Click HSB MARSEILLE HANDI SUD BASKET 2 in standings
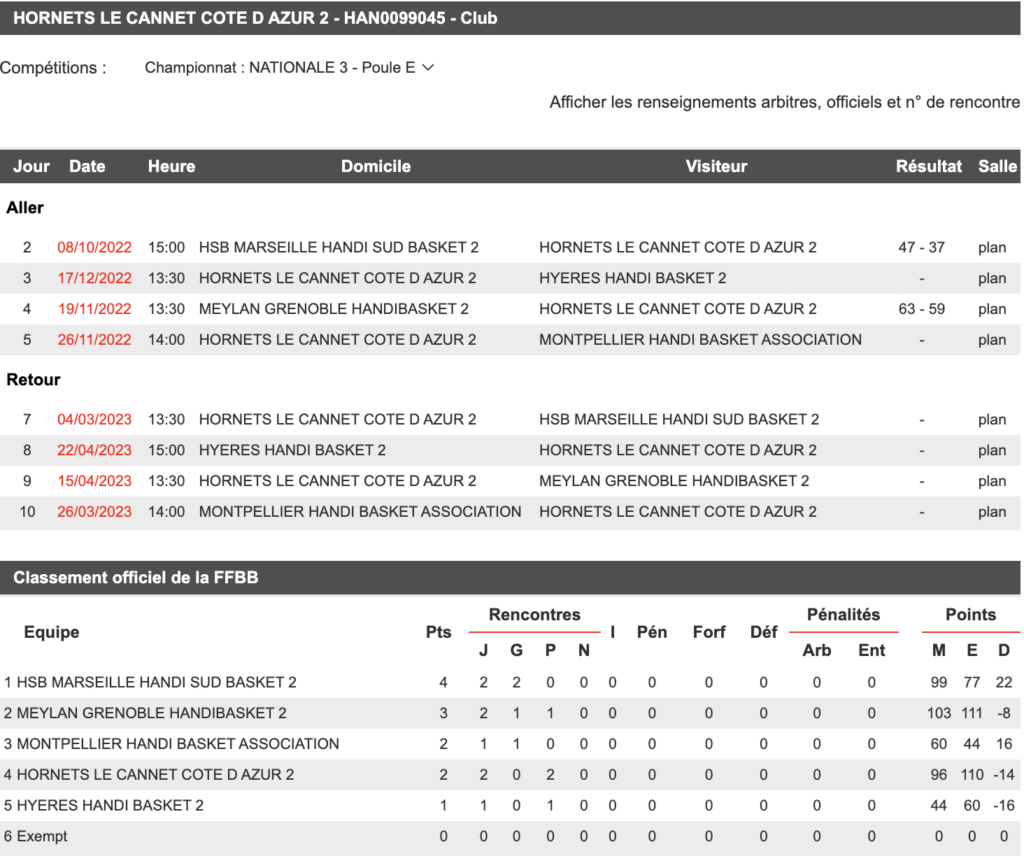Image resolution: width=1024 pixels, height=856 pixels. pyautogui.click(x=156, y=682)
